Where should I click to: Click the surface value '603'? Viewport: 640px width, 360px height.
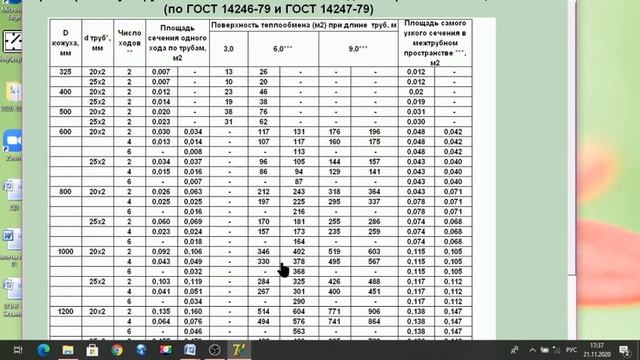point(374,251)
